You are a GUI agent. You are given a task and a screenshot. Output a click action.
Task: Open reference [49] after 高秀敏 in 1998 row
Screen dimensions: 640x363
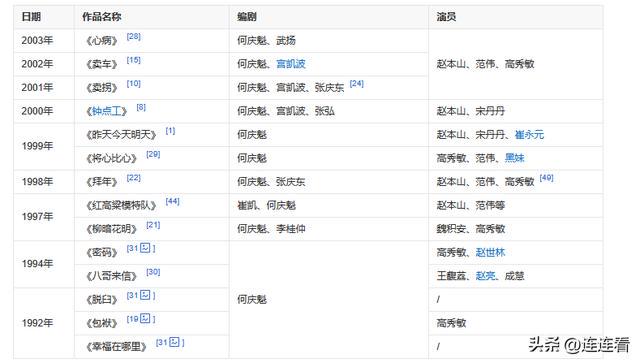tap(547, 178)
